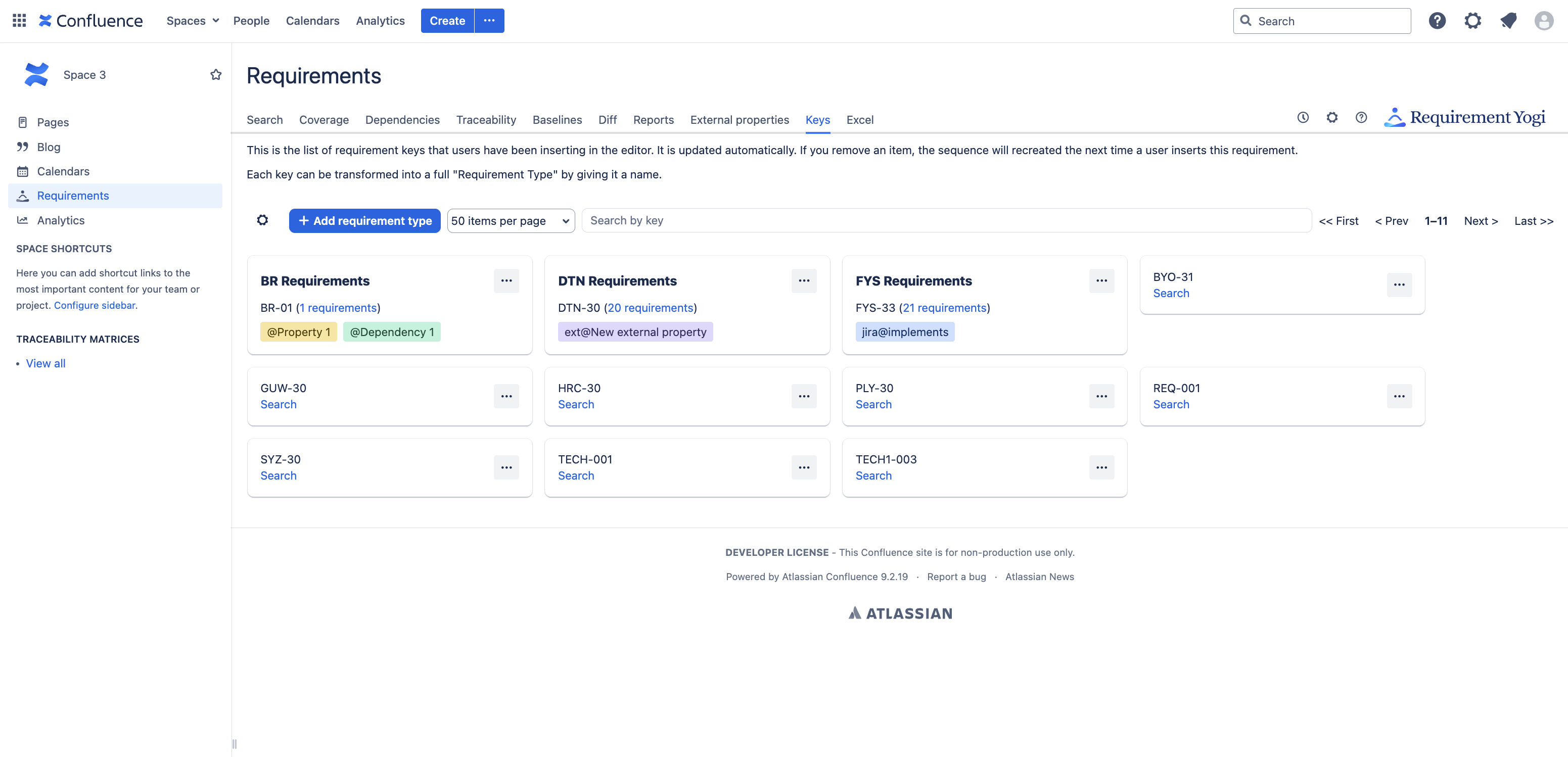Image resolution: width=1568 pixels, height=757 pixels.
Task: Click the user profile avatar
Action: tap(1543, 21)
